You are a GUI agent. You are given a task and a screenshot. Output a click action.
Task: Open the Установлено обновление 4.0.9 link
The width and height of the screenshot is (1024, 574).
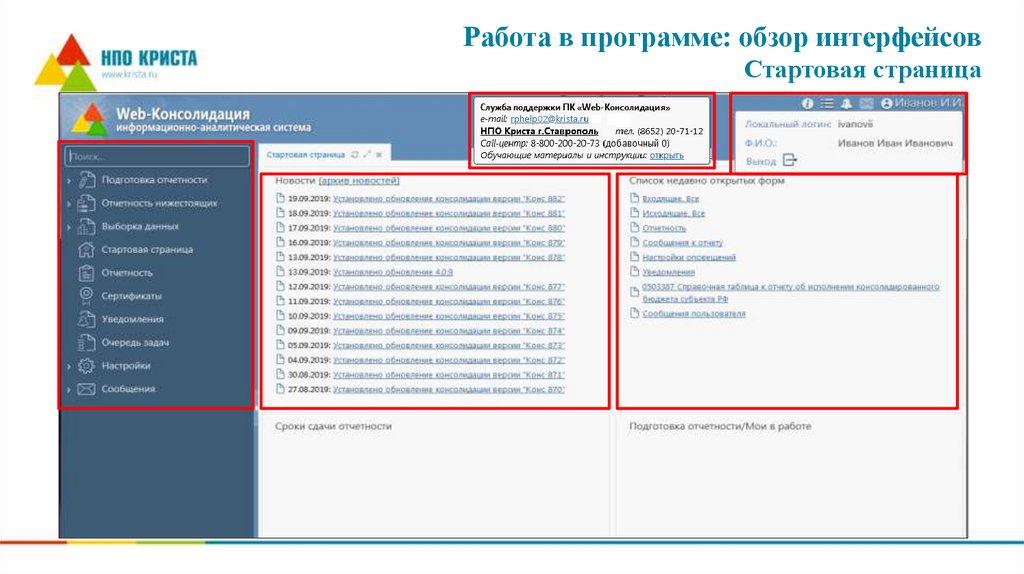[x=392, y=272]
